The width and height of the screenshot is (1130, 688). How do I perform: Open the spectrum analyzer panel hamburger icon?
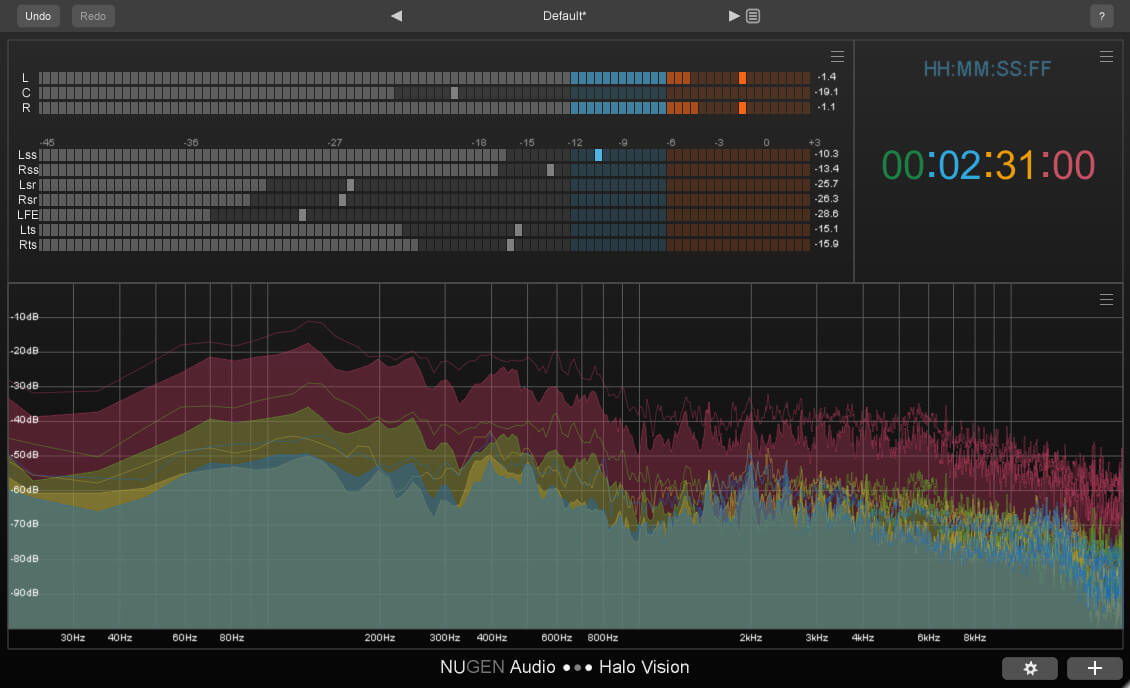click(x=1106, y=299)
